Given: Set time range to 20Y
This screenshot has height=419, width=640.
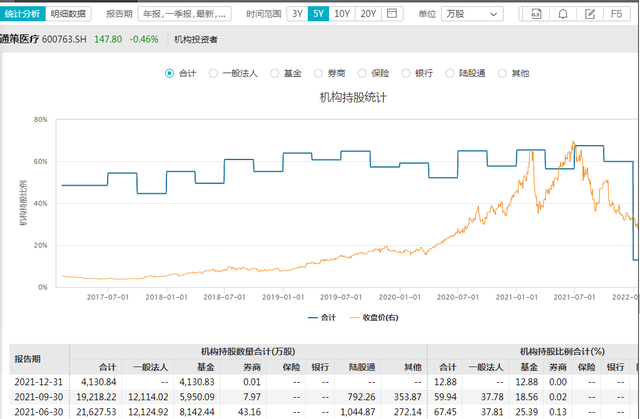Looking at the screenshot, I should [x=368, y=15].
